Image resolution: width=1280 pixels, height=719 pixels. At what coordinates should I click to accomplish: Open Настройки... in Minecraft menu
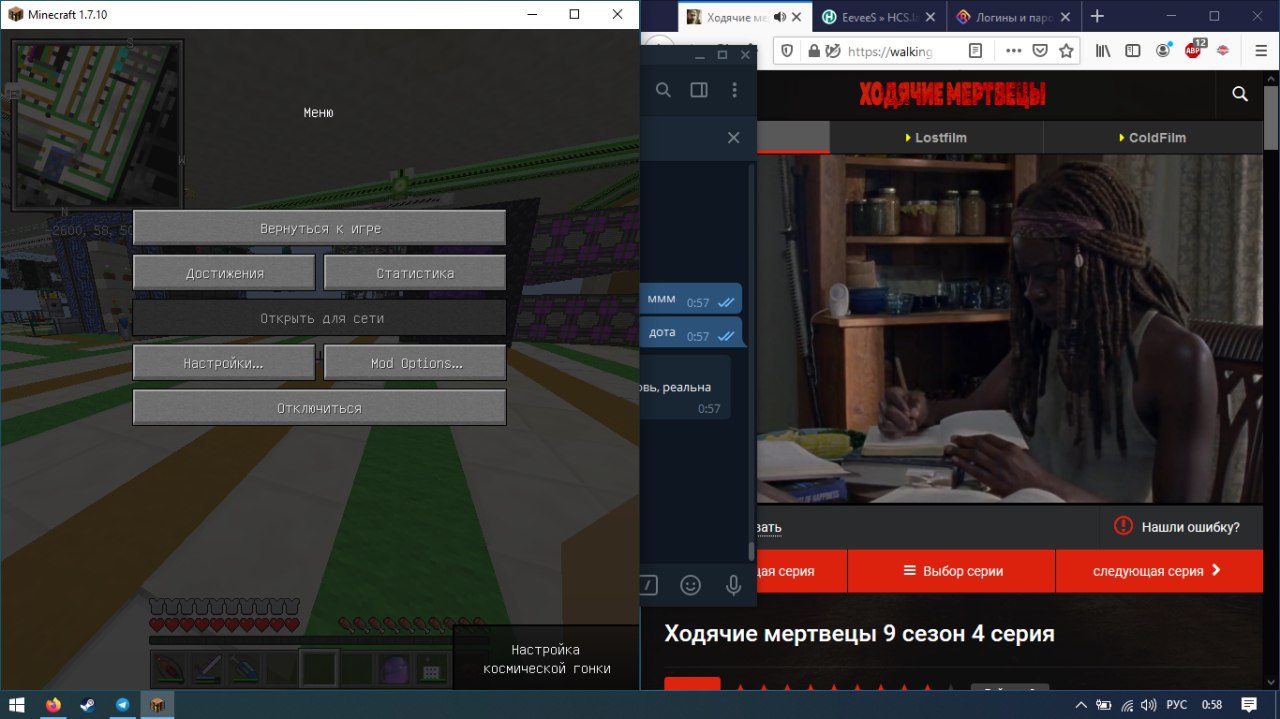[224, 363]
